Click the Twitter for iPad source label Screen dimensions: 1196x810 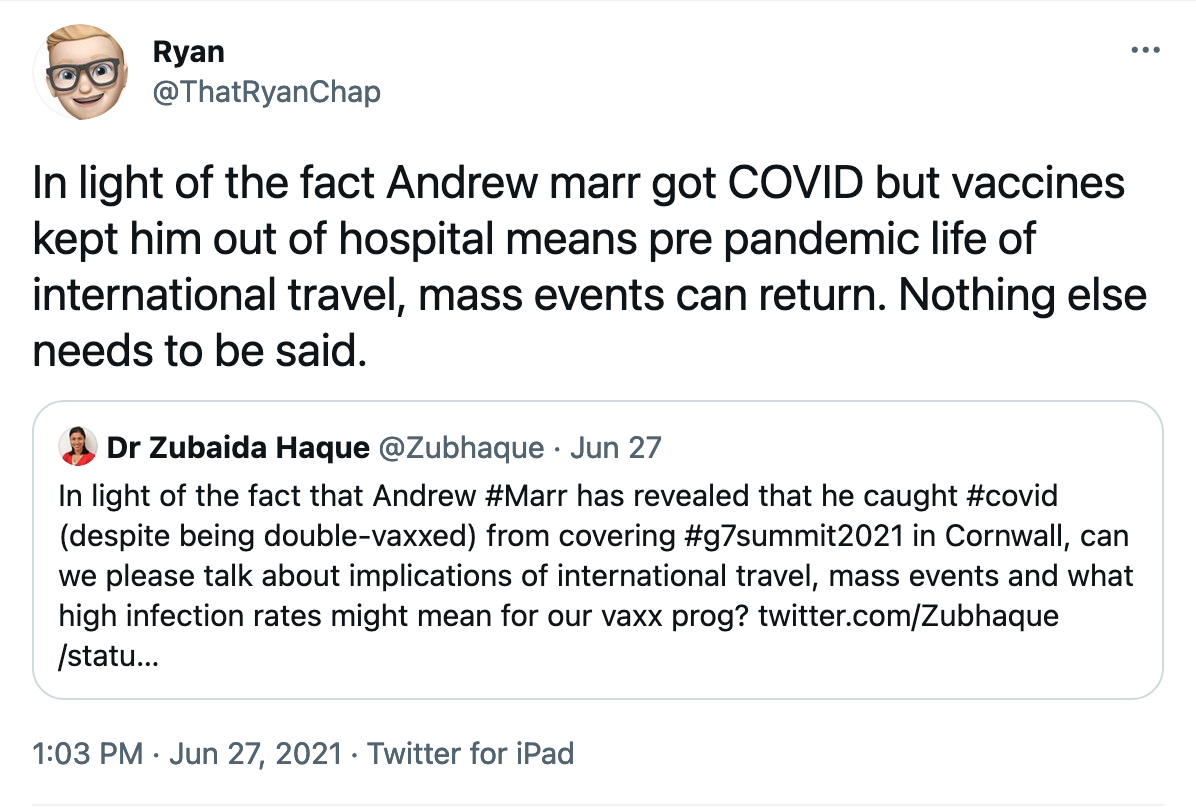[471, 754]
